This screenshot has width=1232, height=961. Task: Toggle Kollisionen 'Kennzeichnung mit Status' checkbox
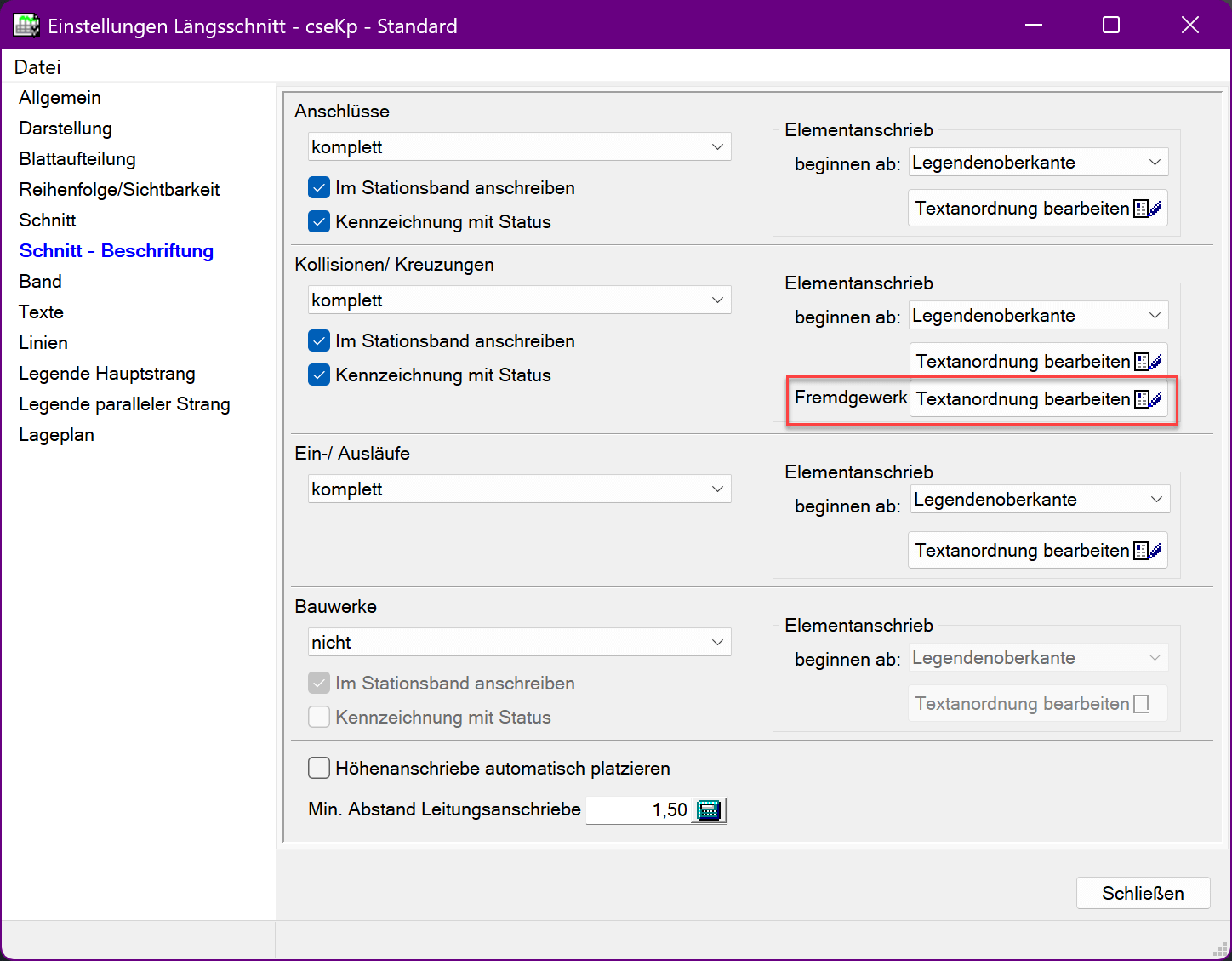(319, 375)
